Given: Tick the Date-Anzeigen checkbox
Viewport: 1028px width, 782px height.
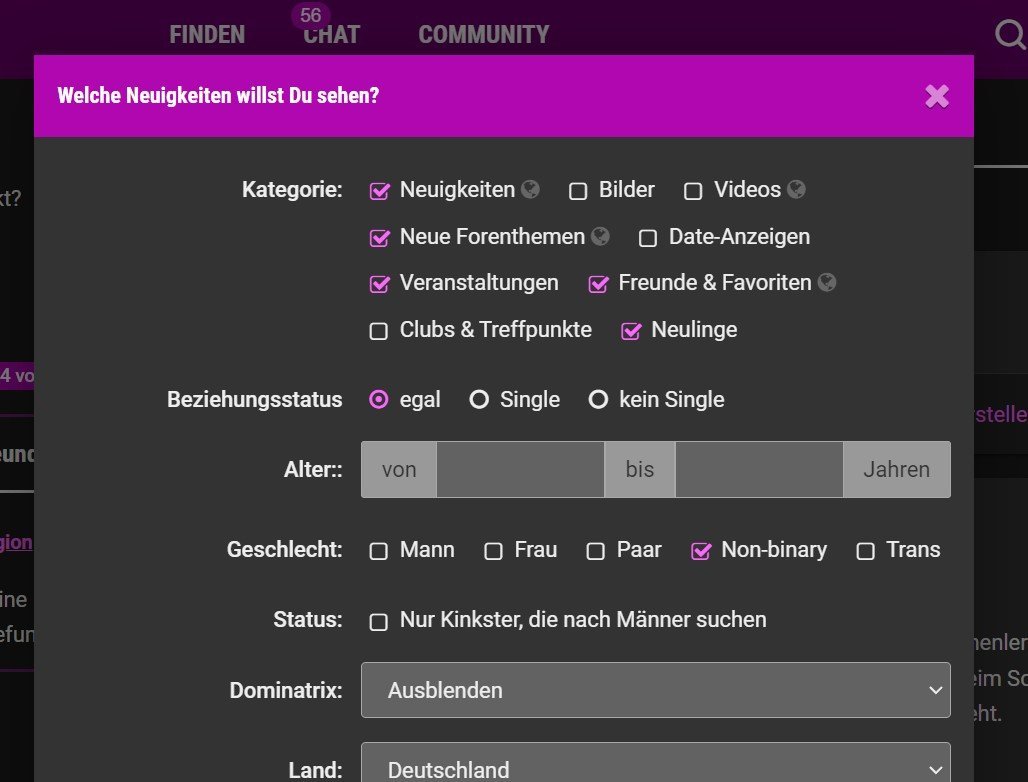Looking at the screenshot, I should click(x=648, y=238).
